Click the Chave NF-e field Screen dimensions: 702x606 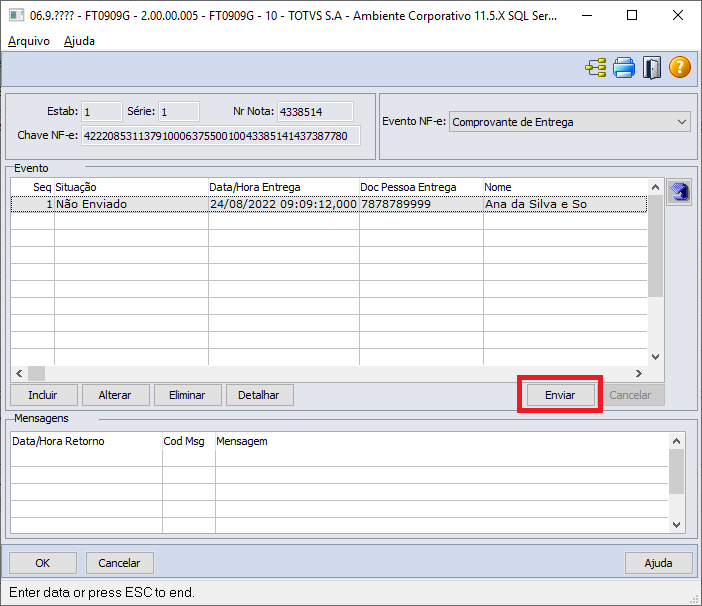pos(221,136)
